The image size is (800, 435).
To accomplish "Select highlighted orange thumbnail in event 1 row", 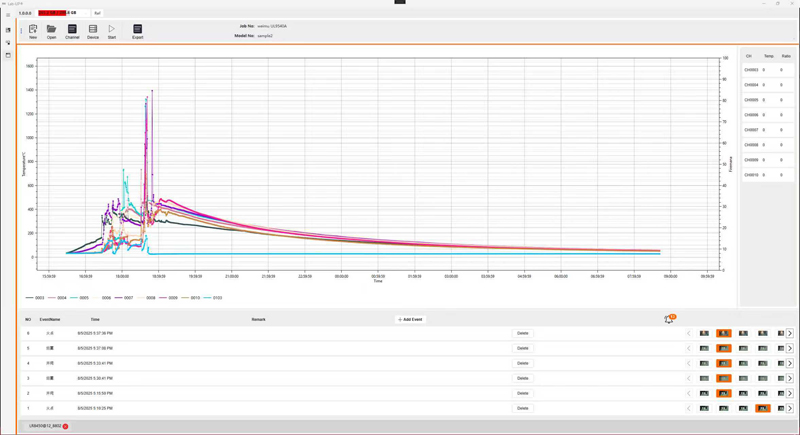I will click(x=762, y=408).
